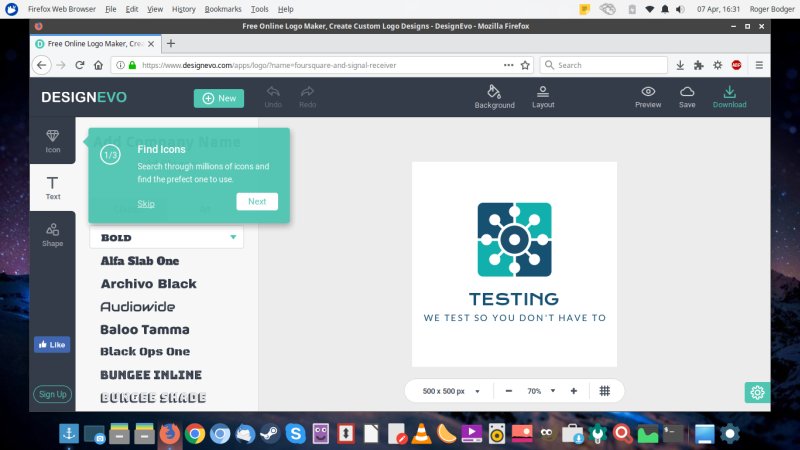Open the Bold font category dropdown
This screenshot has width=800, height=450.
pos(167,237)
